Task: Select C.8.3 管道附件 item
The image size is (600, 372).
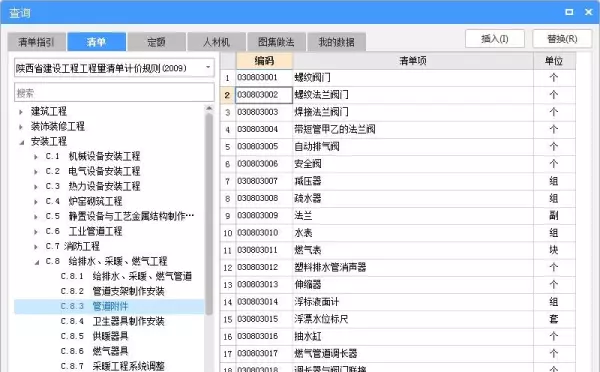Action: tap(109, 306)
